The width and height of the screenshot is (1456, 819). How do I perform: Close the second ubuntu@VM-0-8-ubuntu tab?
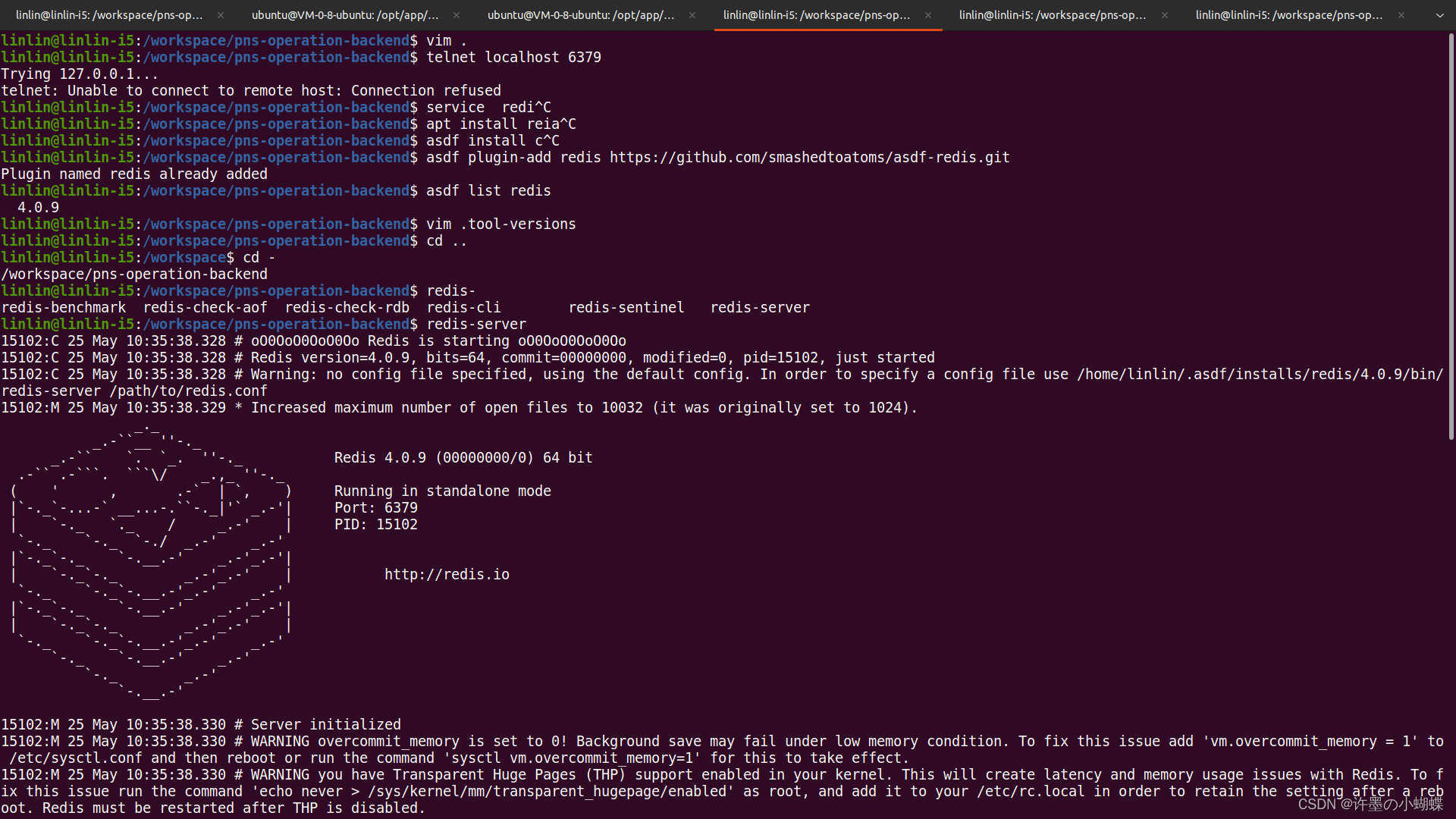click(692, 14)
